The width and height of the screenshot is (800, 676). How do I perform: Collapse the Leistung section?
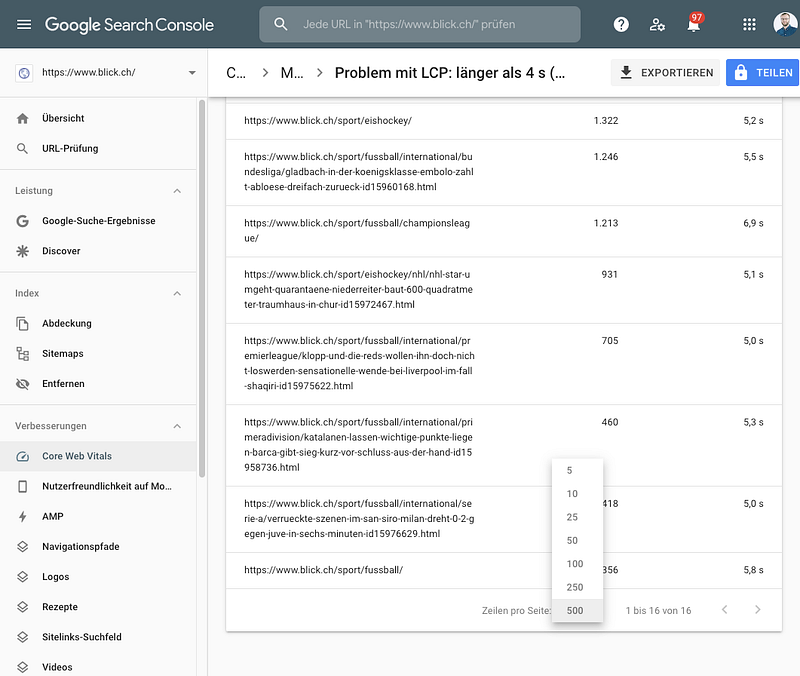178,191
